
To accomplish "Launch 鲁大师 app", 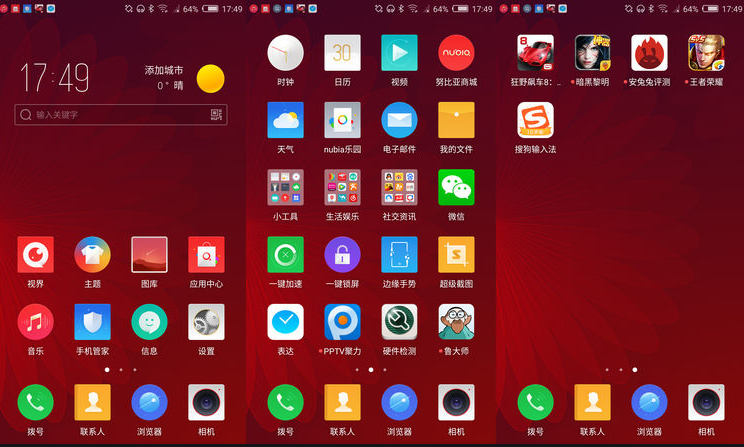I will coord(456,322).
